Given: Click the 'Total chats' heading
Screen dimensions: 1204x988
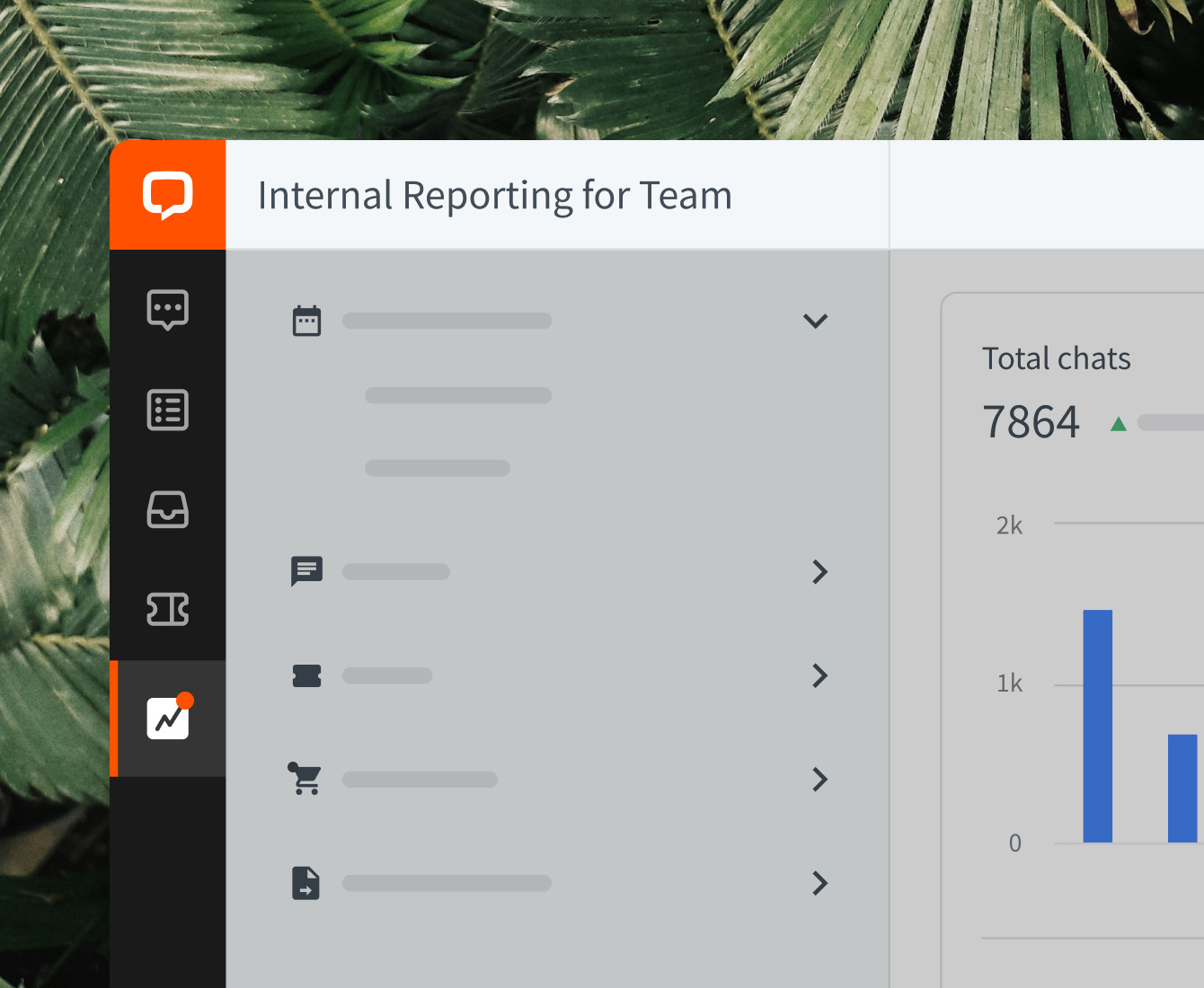Looking at the screenshot, I should click(x=1057, y=358).
